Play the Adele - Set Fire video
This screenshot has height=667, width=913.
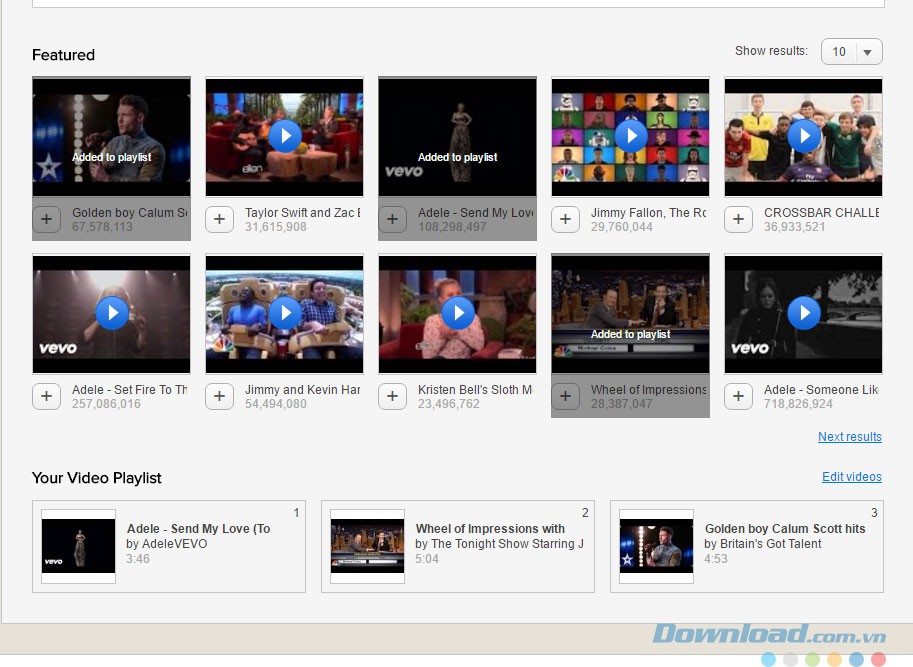[112, 313]
